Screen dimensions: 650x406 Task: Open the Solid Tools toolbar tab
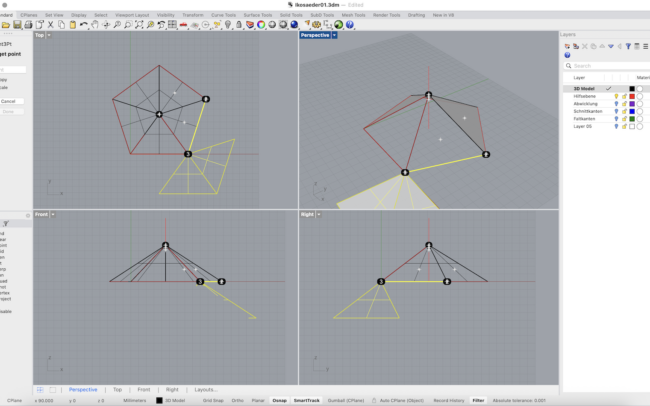click(291, 15)
